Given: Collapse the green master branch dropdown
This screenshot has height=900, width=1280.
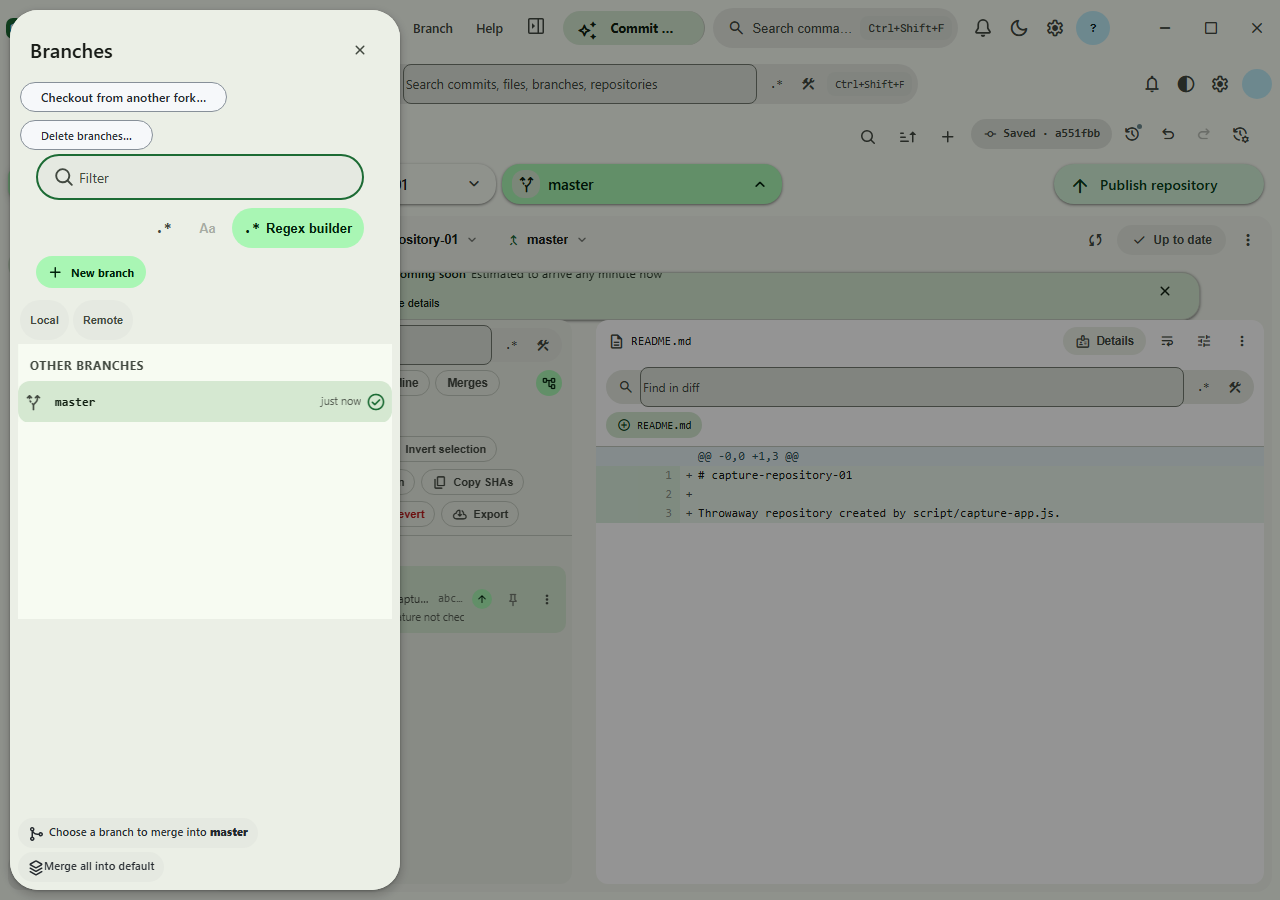Looking at the screenshot, I should coord(642,185).
